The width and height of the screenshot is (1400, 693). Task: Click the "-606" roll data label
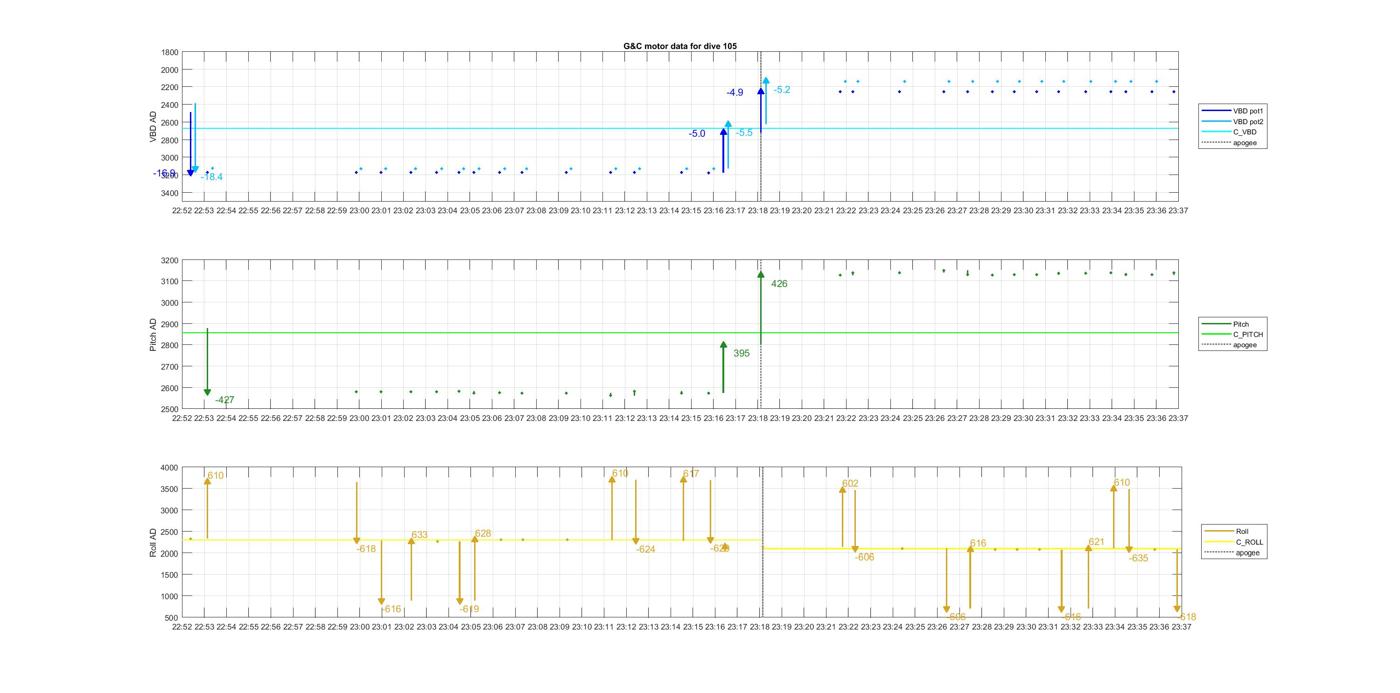[865, 557]
